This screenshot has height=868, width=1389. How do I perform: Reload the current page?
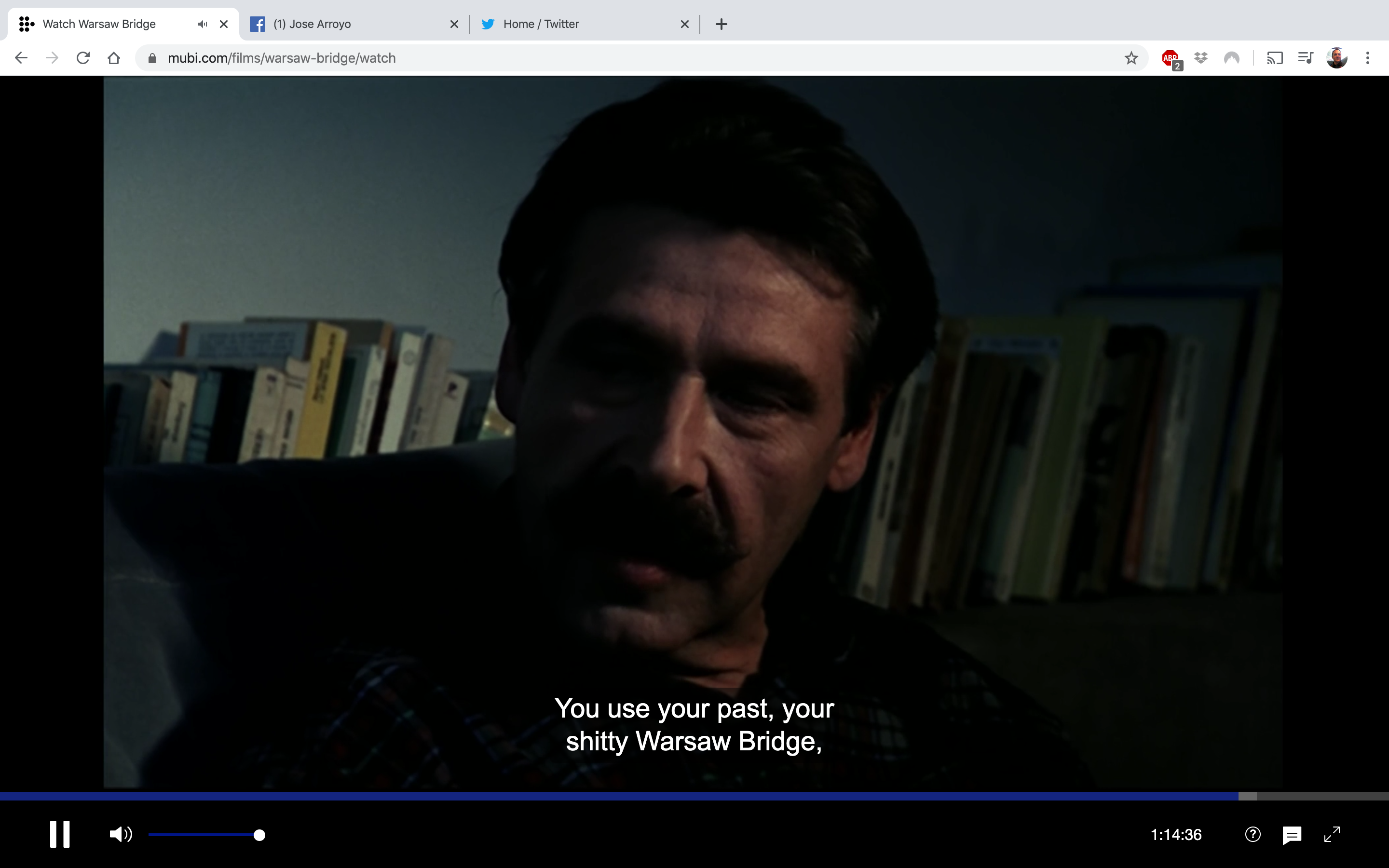83,58
